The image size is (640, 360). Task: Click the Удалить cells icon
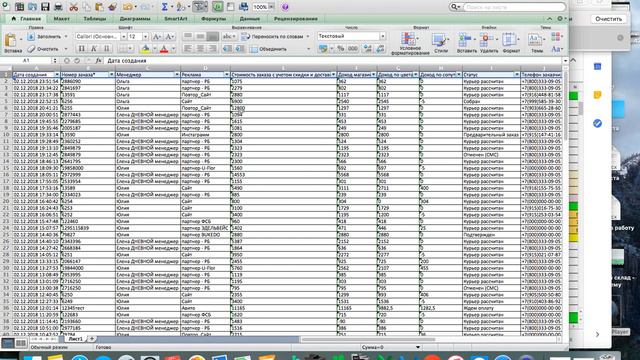(486, 40)
